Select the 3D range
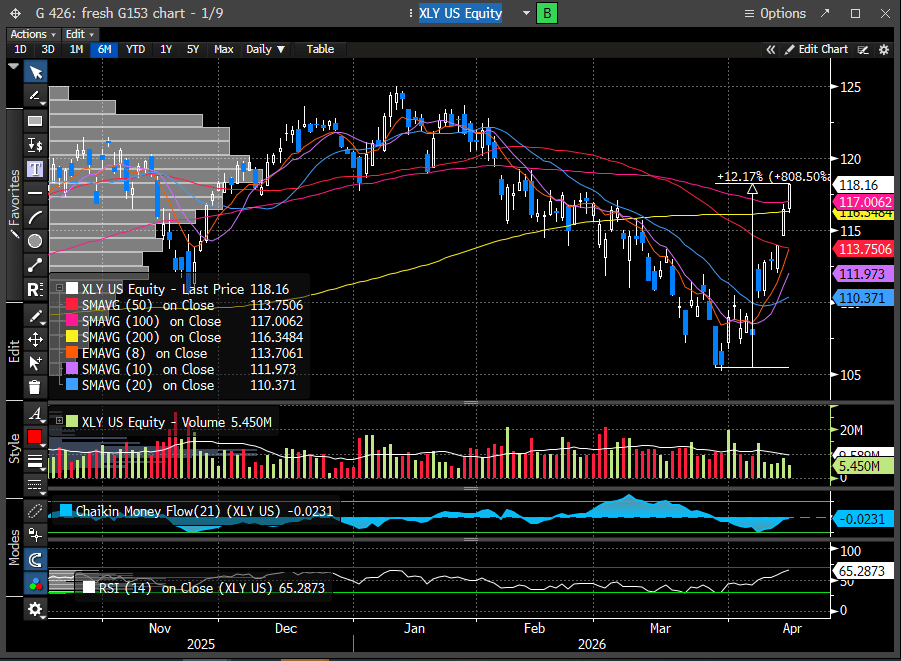901x661 pixels. click(x=48, y=49)
